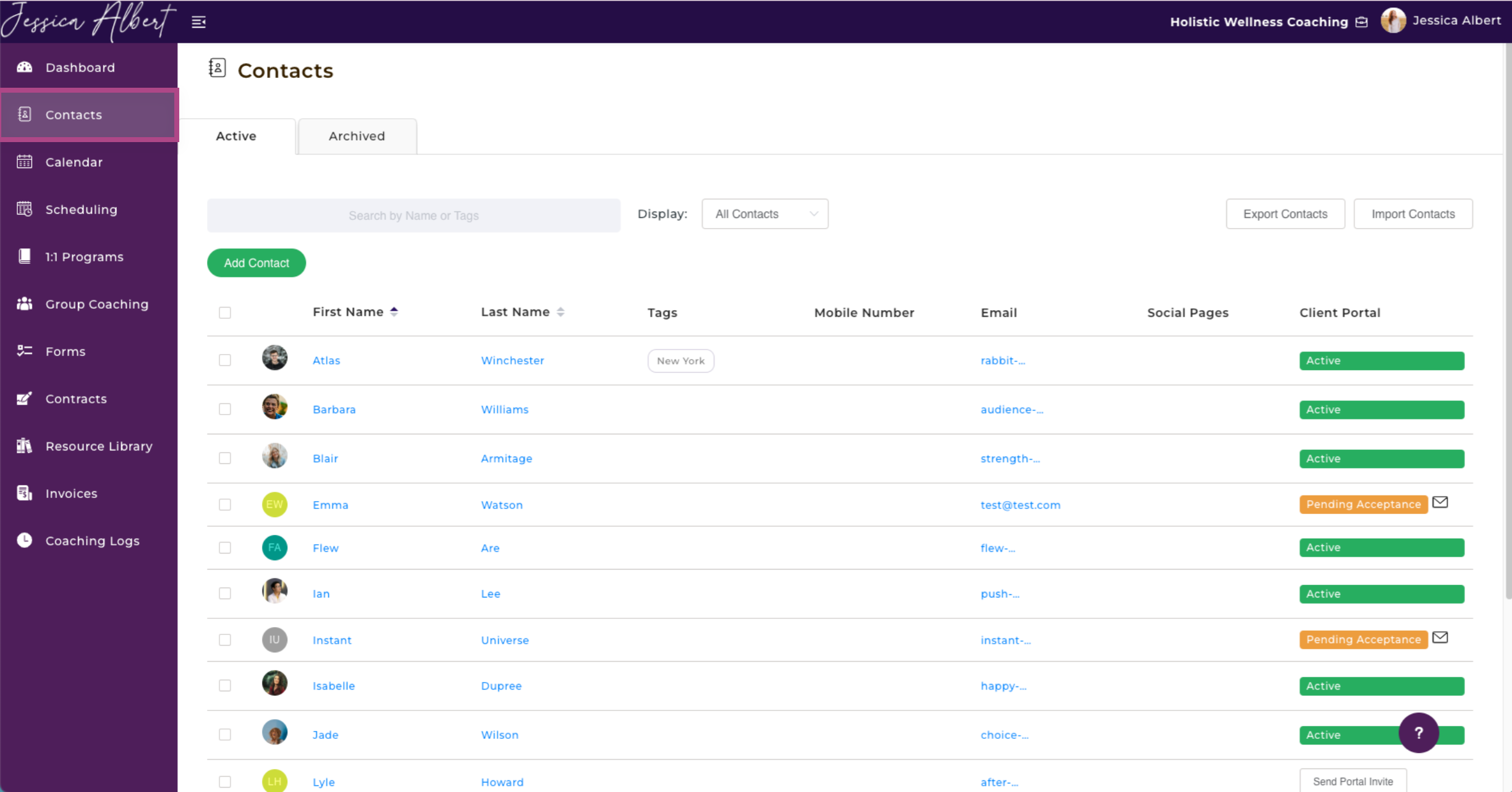1512x792 pixels.
Task: Click the FA avatar for Flew Are
Action: click(274, 547)
